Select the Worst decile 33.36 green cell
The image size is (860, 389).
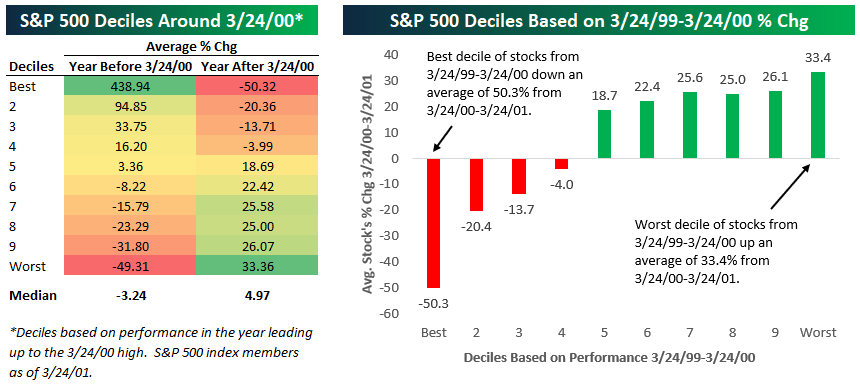(x=257, y=266)
